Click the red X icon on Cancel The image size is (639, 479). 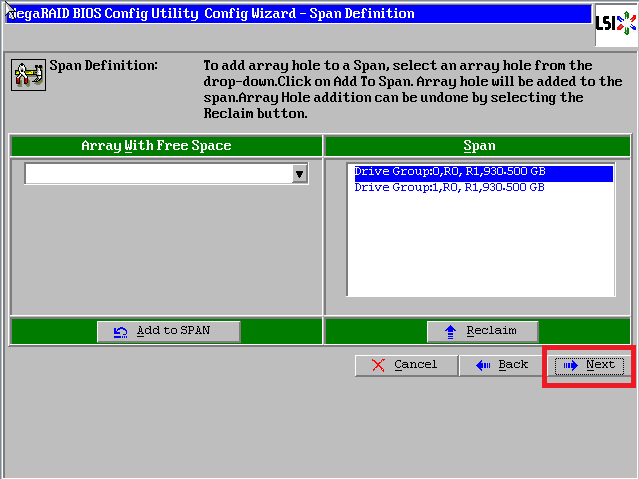[x=377, y=365]
